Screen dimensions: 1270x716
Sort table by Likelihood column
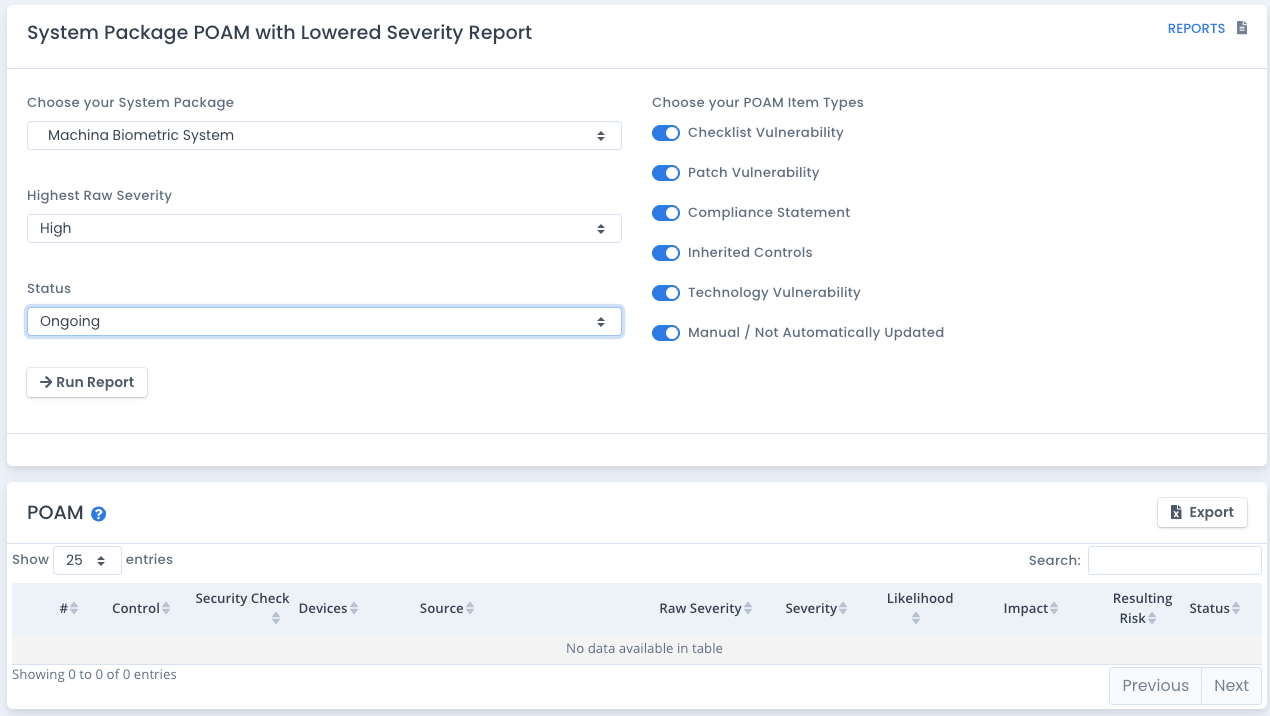click(919, 608)
